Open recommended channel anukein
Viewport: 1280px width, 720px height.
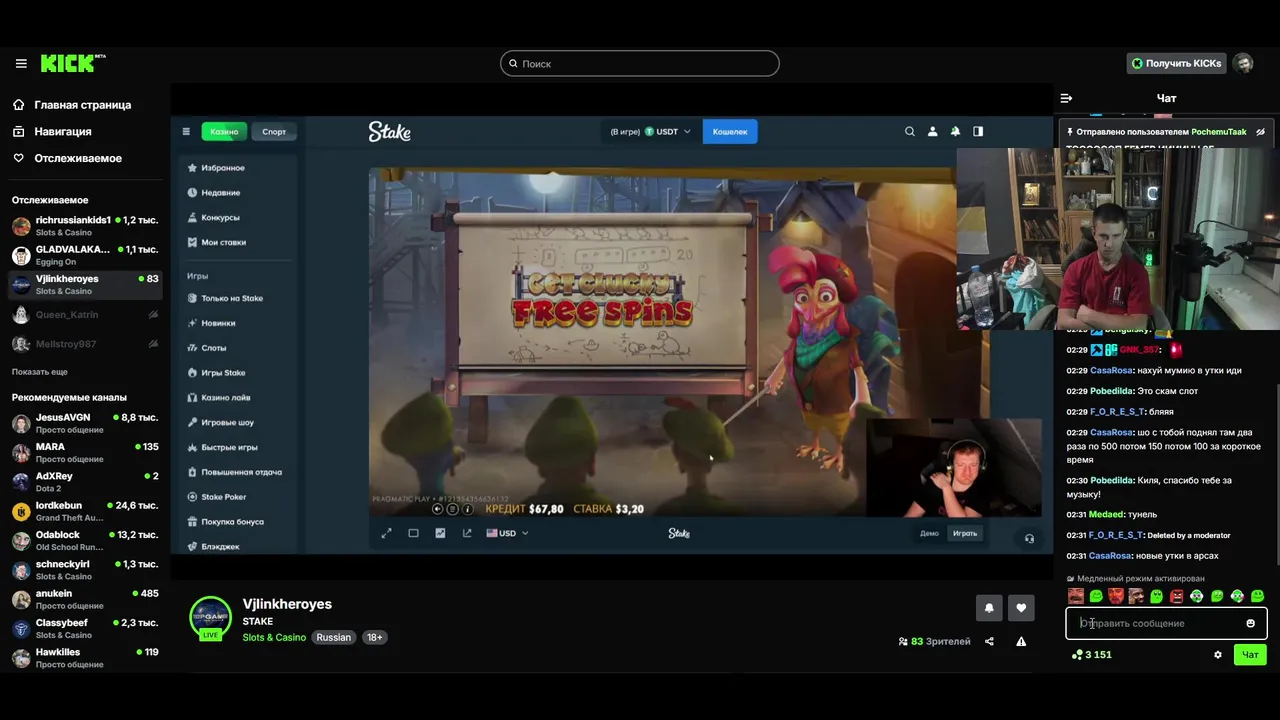tap(85, 599)
